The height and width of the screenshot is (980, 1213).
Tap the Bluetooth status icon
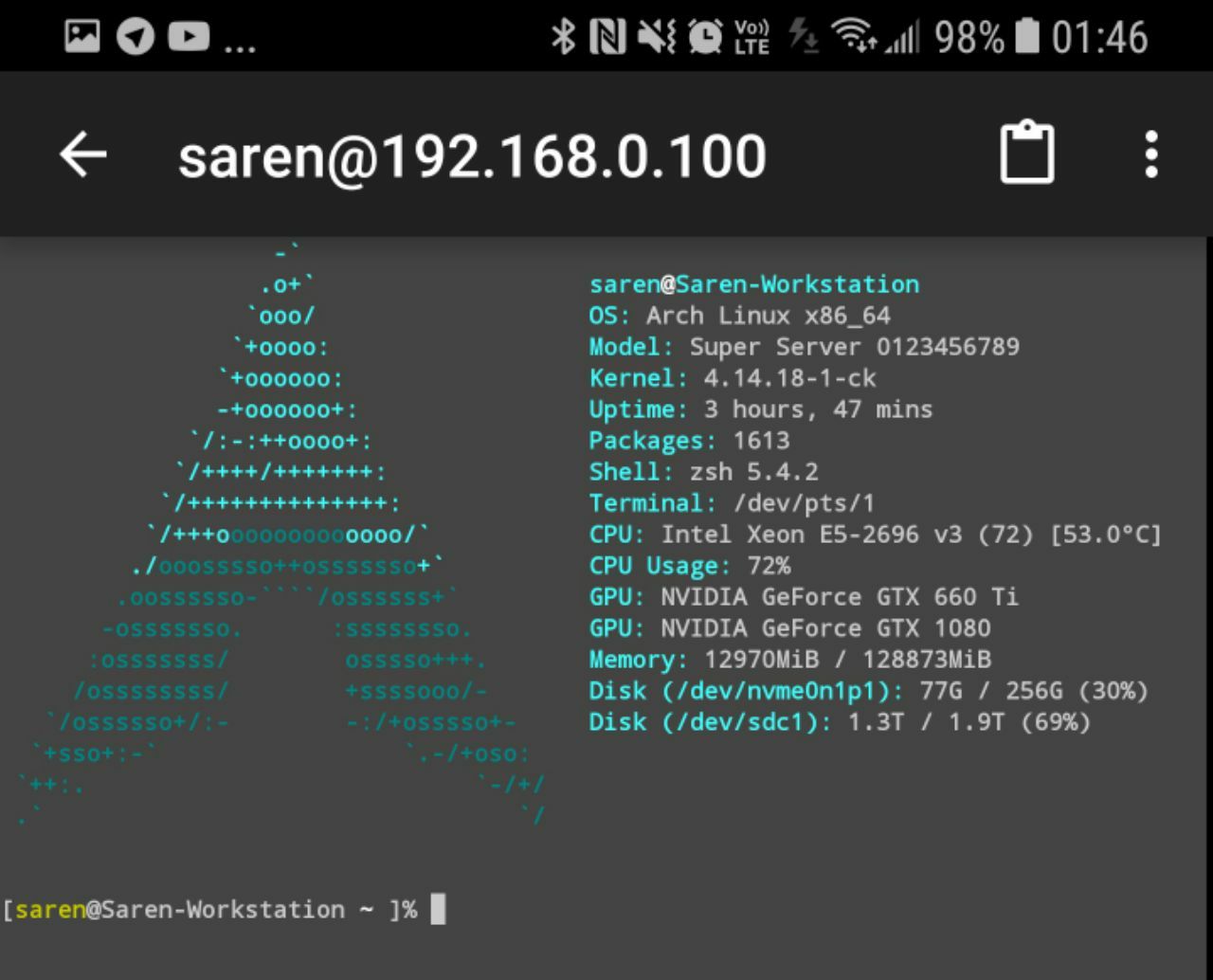pos(564,37)
